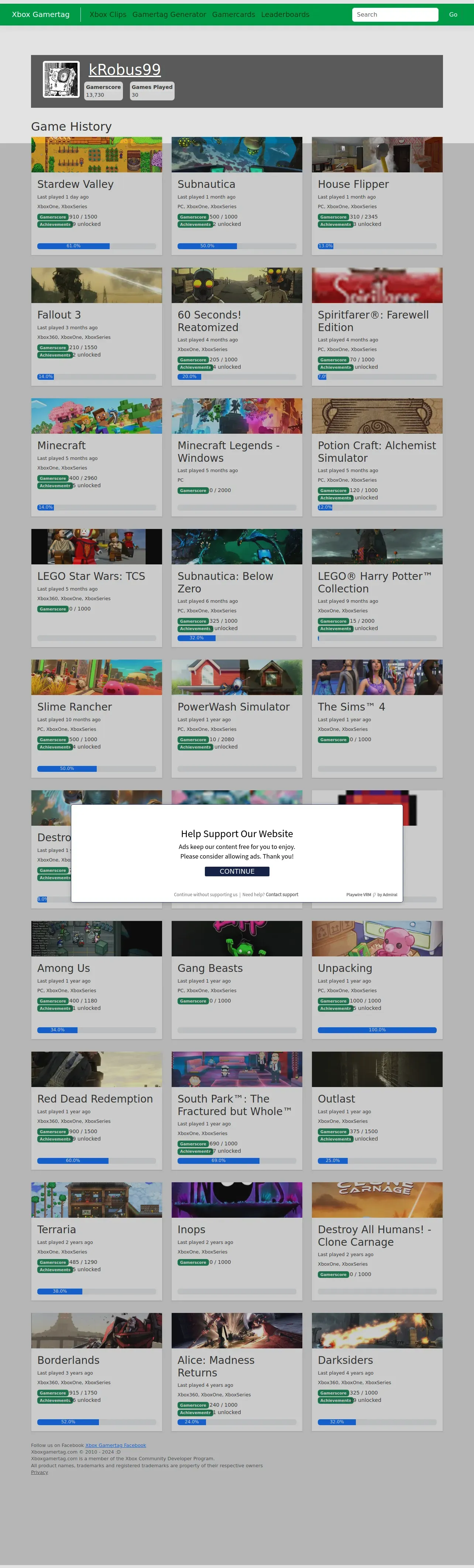Focus the Search input field
The image size is (474, 1568).
pyautogui.click(x=395, y=14)
